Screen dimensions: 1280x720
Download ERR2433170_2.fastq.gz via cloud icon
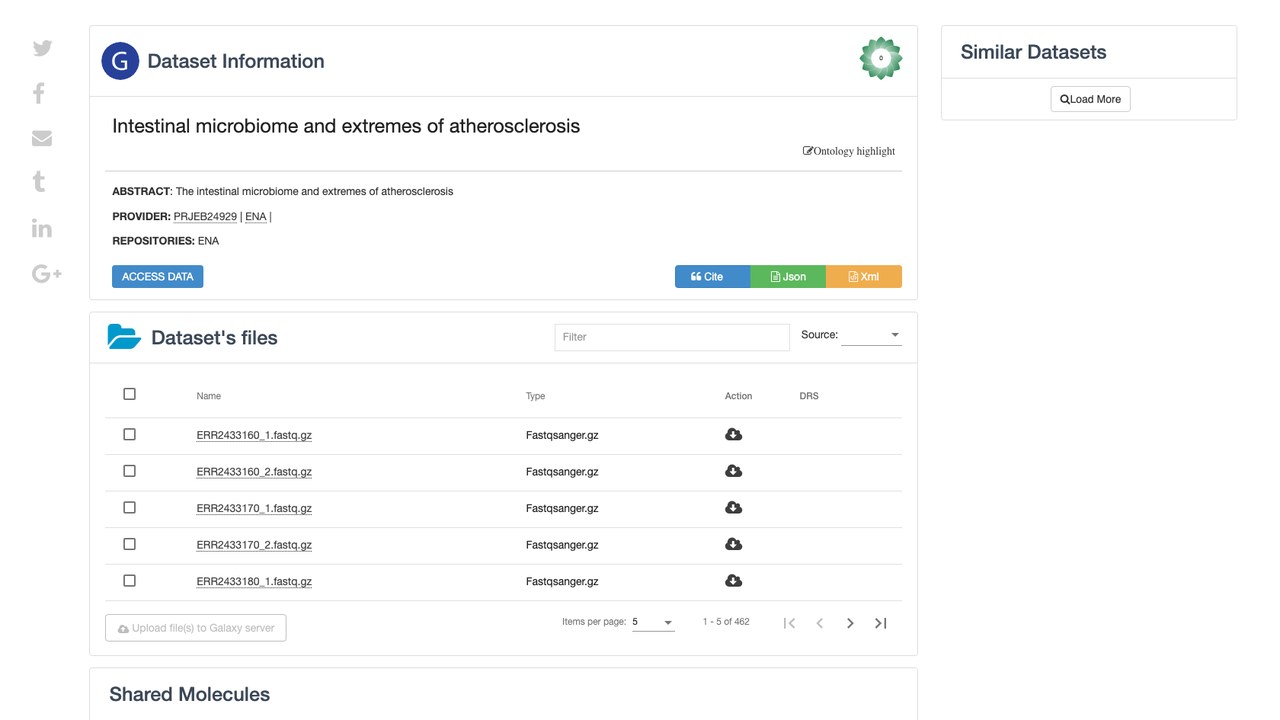(733, 544)
